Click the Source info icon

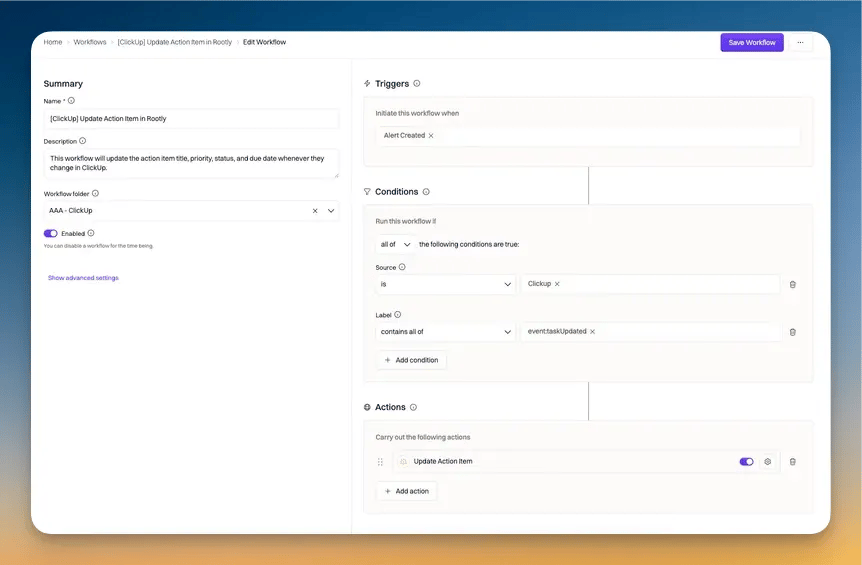click(x=402, y=267)
